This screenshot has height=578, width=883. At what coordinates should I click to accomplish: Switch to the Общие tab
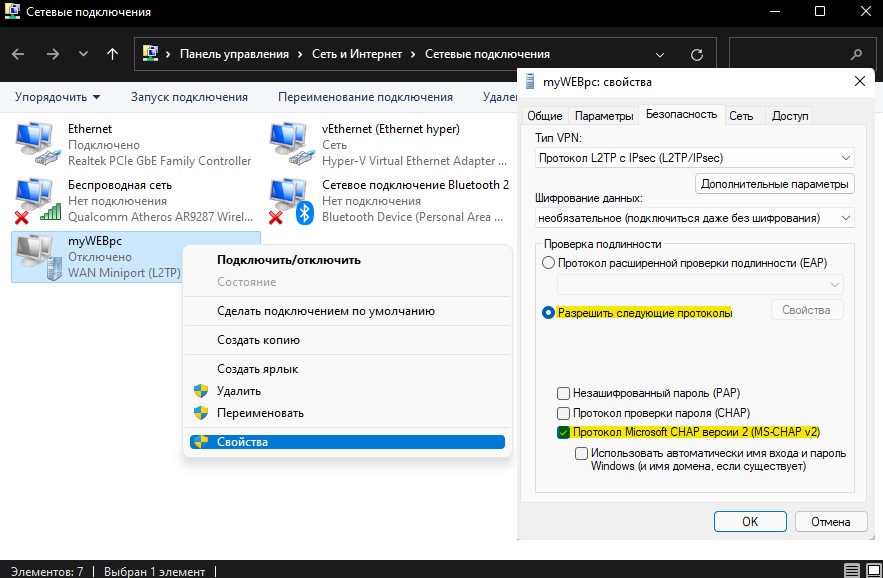tap(545, 116)
